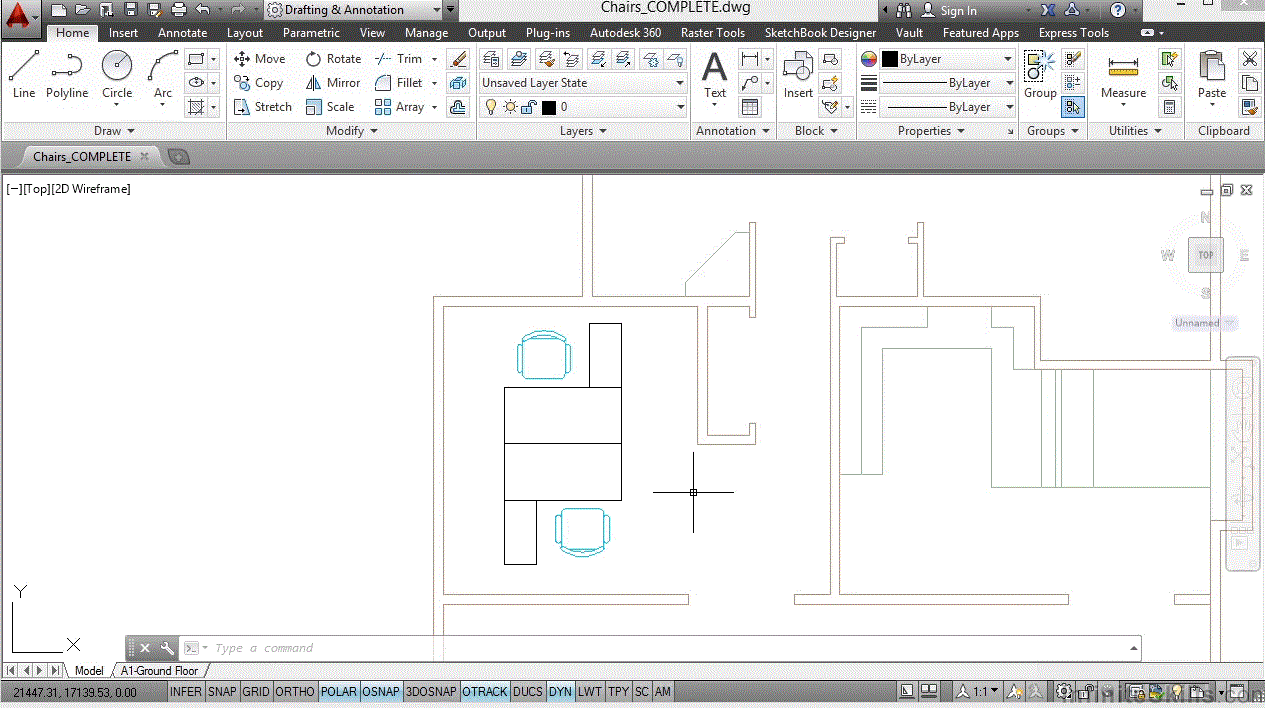Expand the Properties panel
The image size is (1265, 708).
(931, 131)
